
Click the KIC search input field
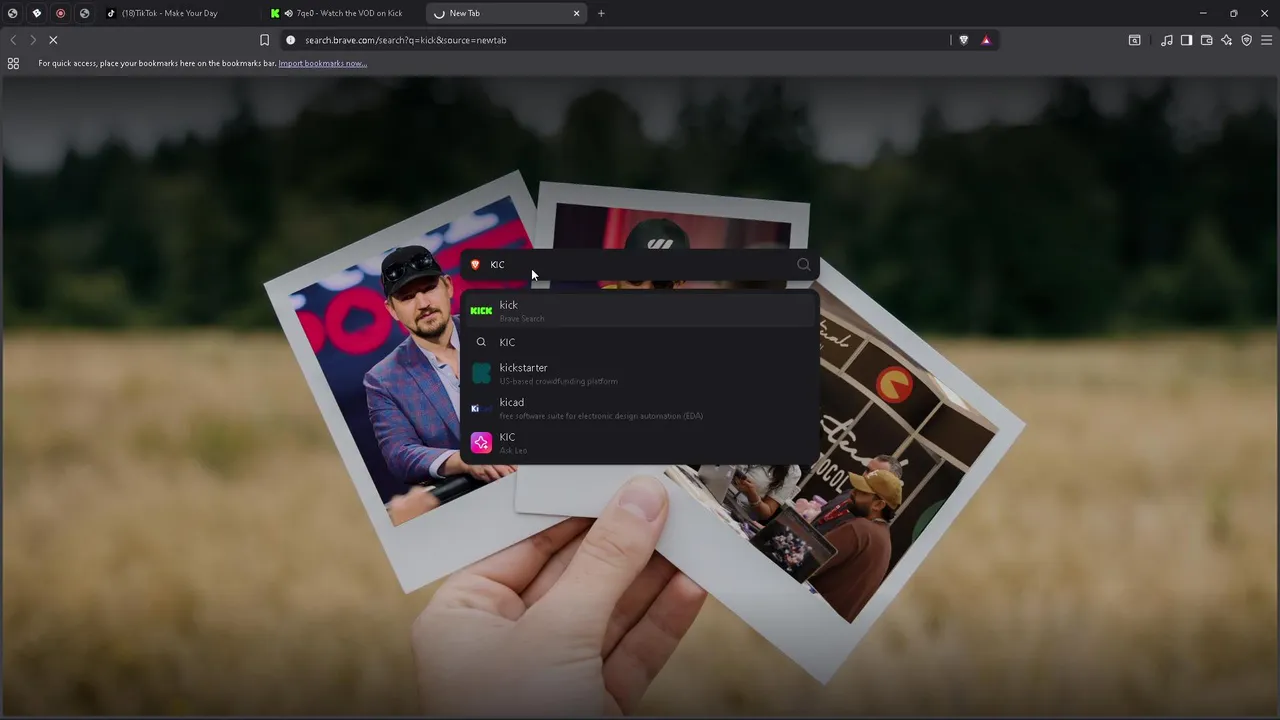[640, 265]
